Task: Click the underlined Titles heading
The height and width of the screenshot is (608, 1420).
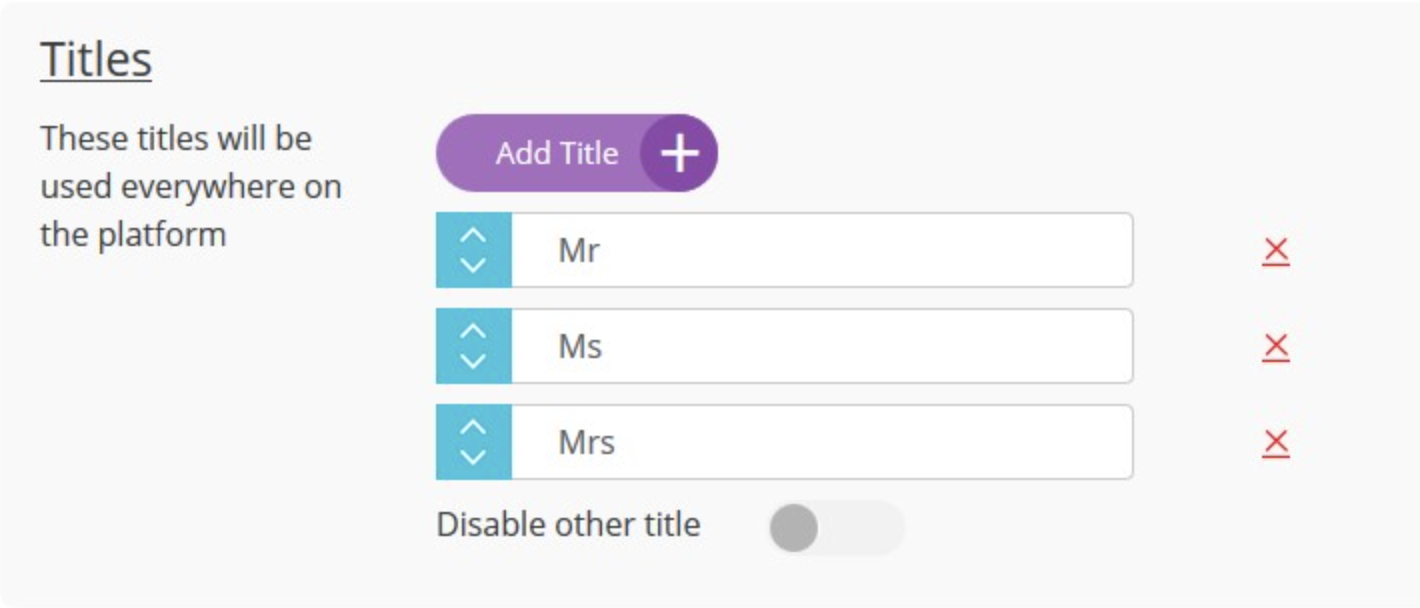Action: coord(96,60)
